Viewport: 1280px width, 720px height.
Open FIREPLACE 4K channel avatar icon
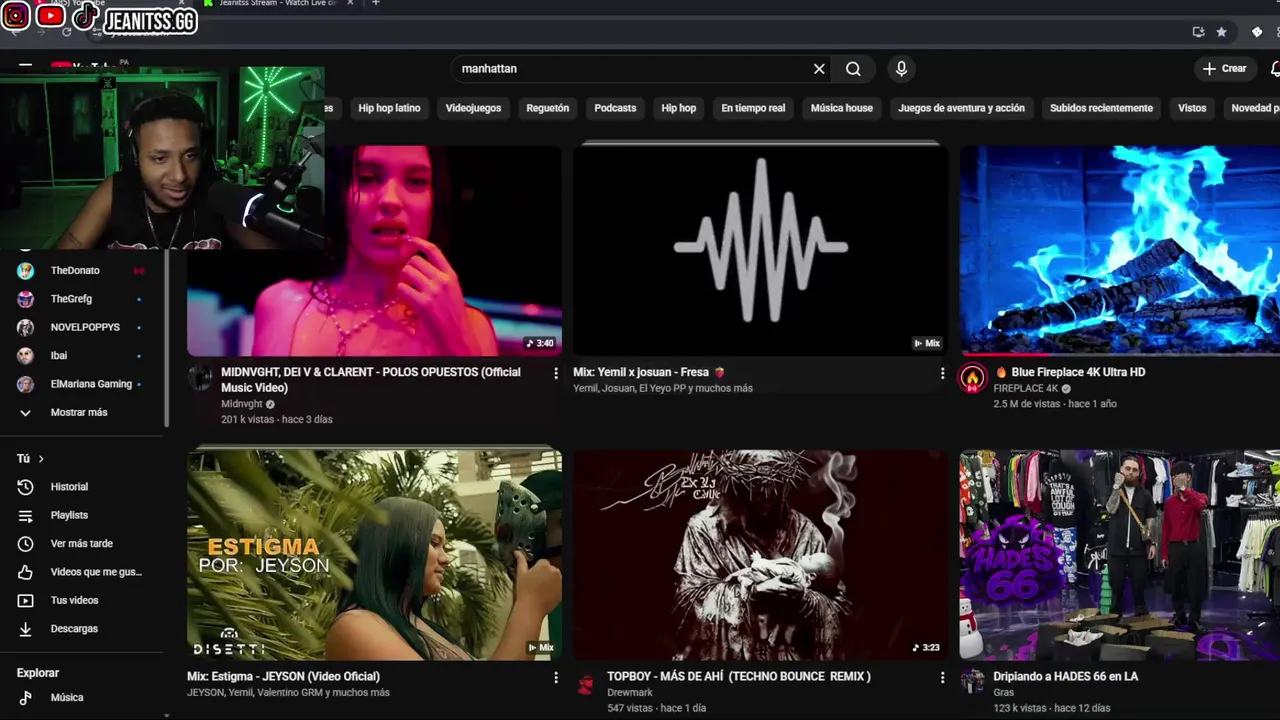click(x=973, y=378)
